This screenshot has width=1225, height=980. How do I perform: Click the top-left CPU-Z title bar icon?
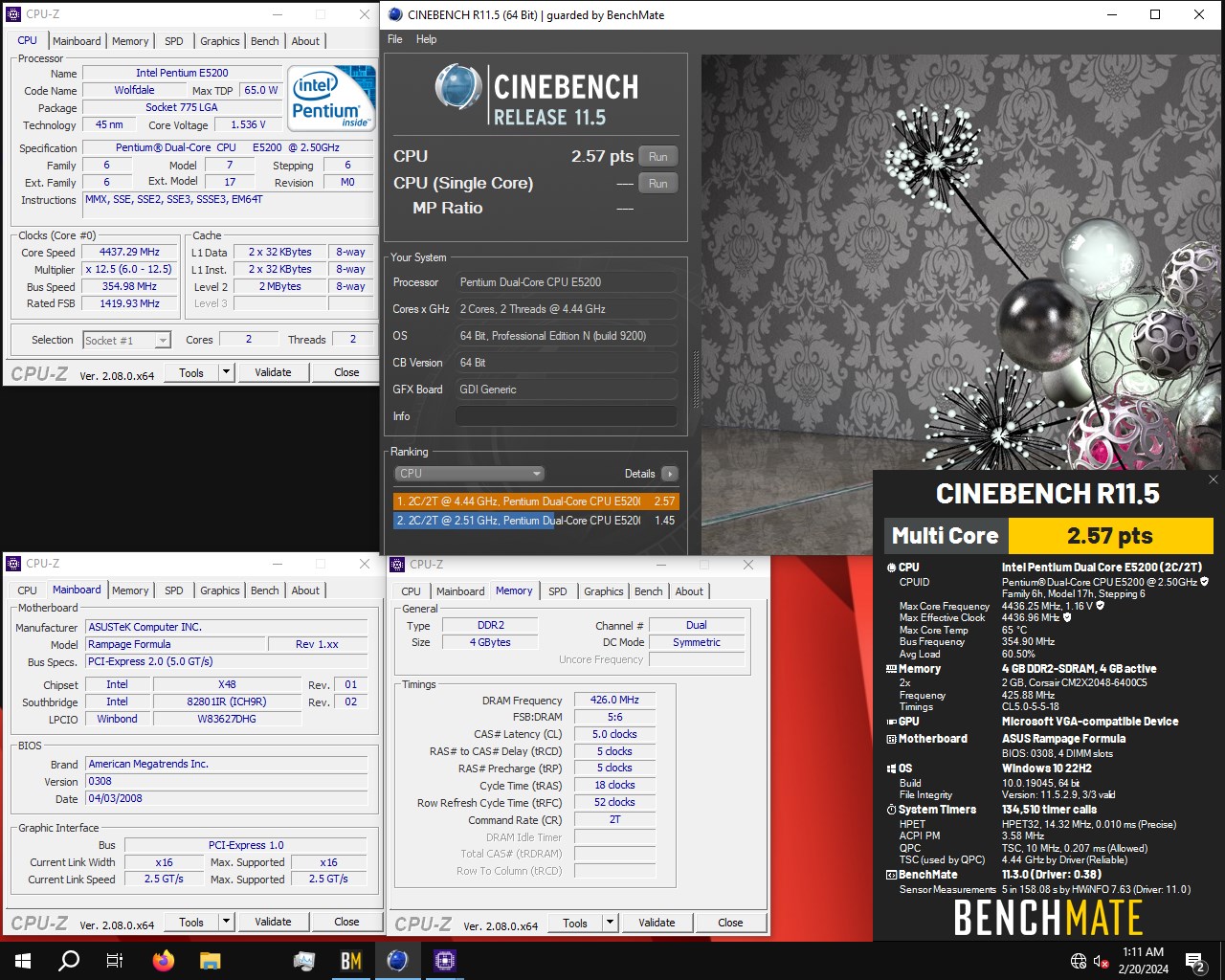[13, 14]
